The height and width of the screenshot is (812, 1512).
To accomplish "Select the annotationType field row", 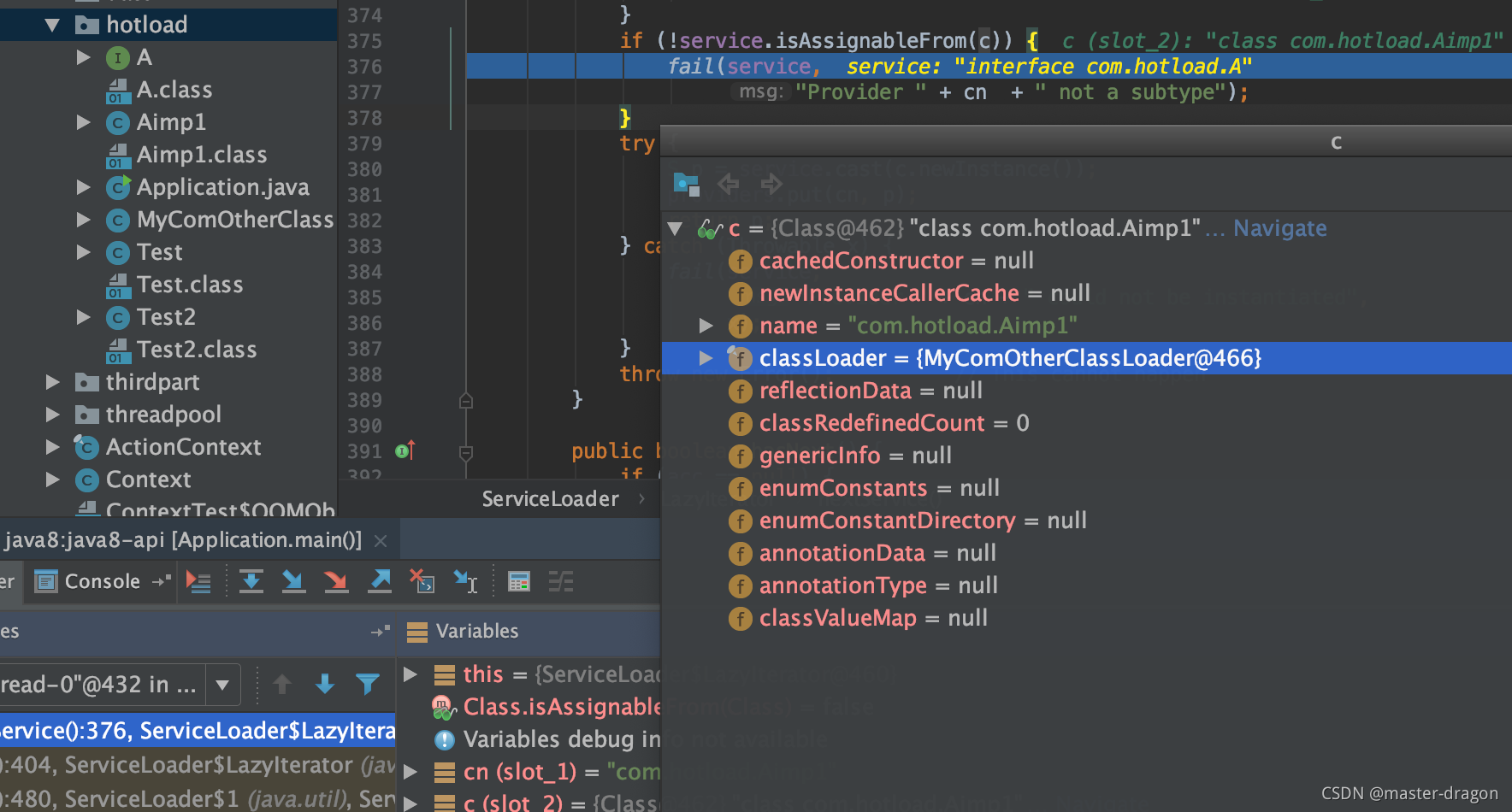I will (1086, 585).
